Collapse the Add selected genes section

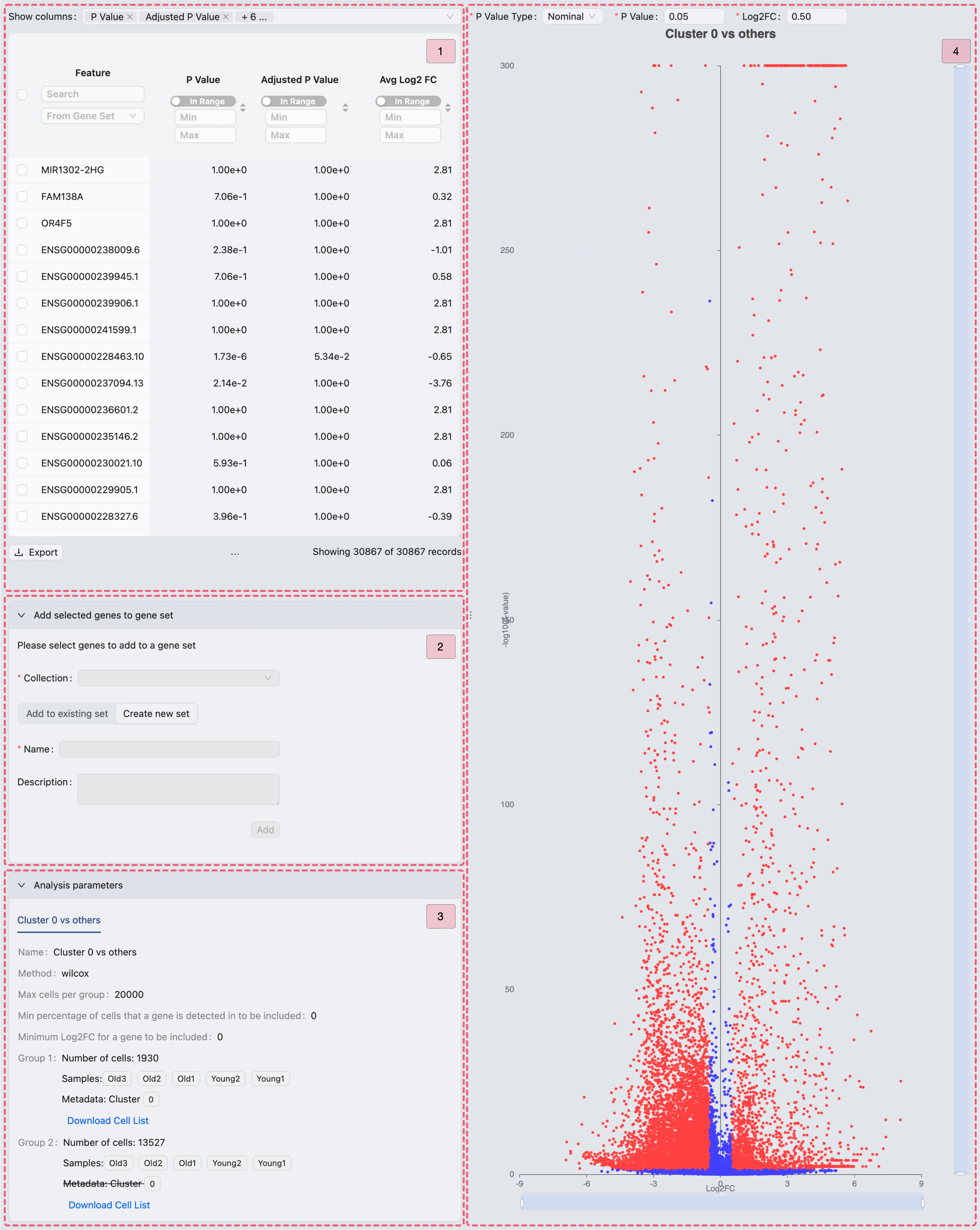(x=22, y=615)
